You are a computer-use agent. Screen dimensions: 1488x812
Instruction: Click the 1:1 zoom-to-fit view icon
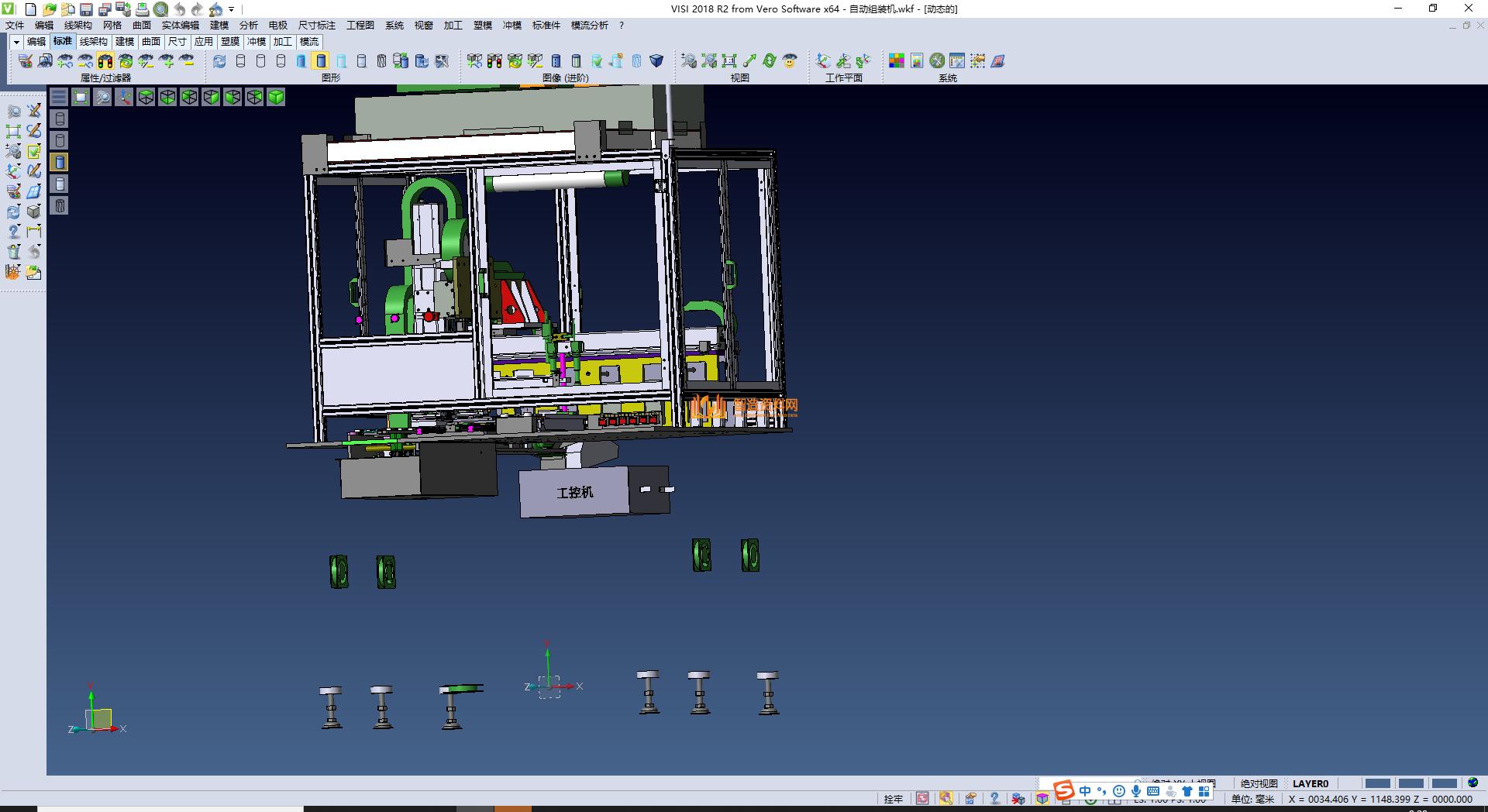pyautogui.click(x=729, y=60)
